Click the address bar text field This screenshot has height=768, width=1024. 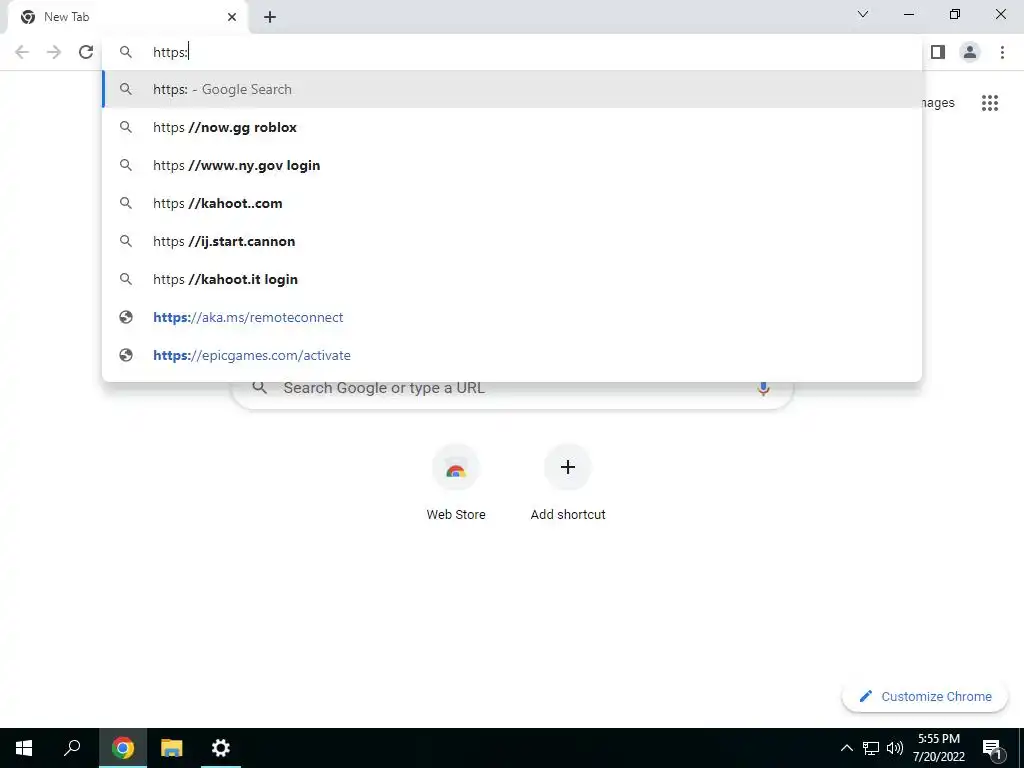[512, 52]
